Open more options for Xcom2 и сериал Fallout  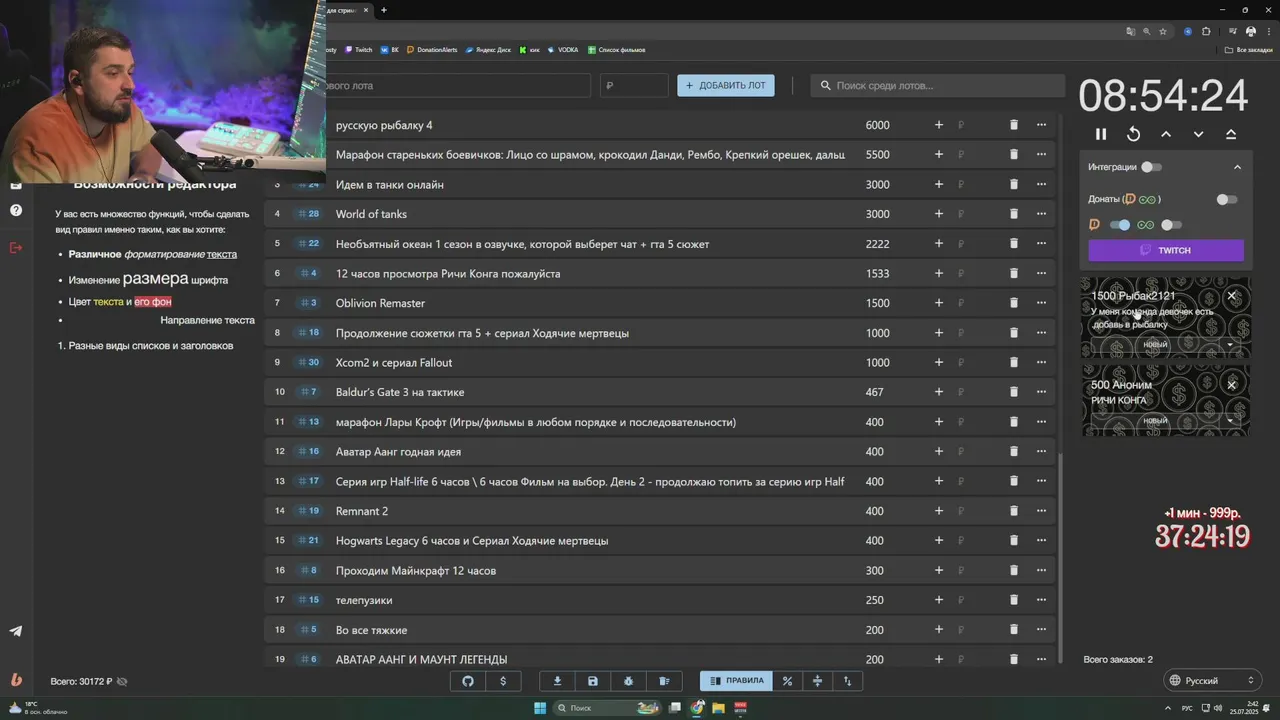click(x=1041, y=362)
